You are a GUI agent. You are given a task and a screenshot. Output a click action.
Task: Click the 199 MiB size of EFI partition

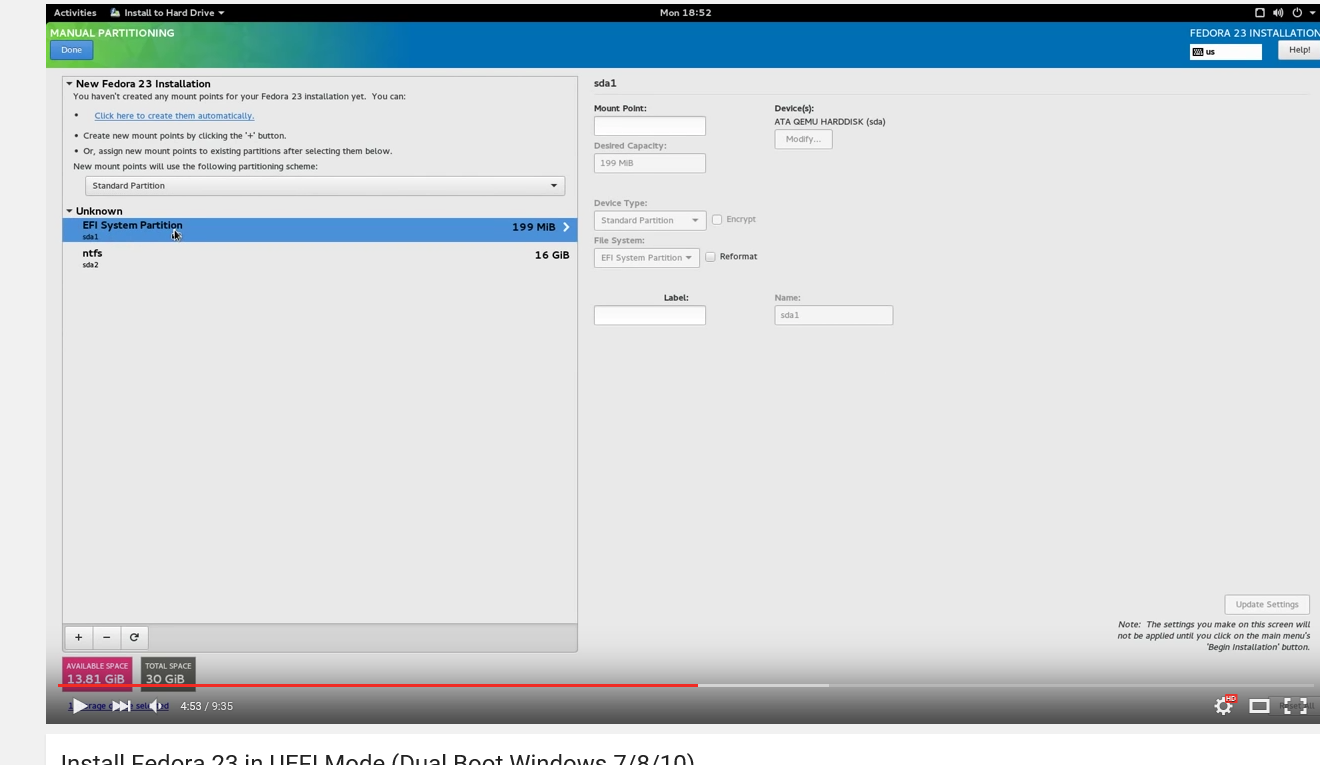[534, 227]
